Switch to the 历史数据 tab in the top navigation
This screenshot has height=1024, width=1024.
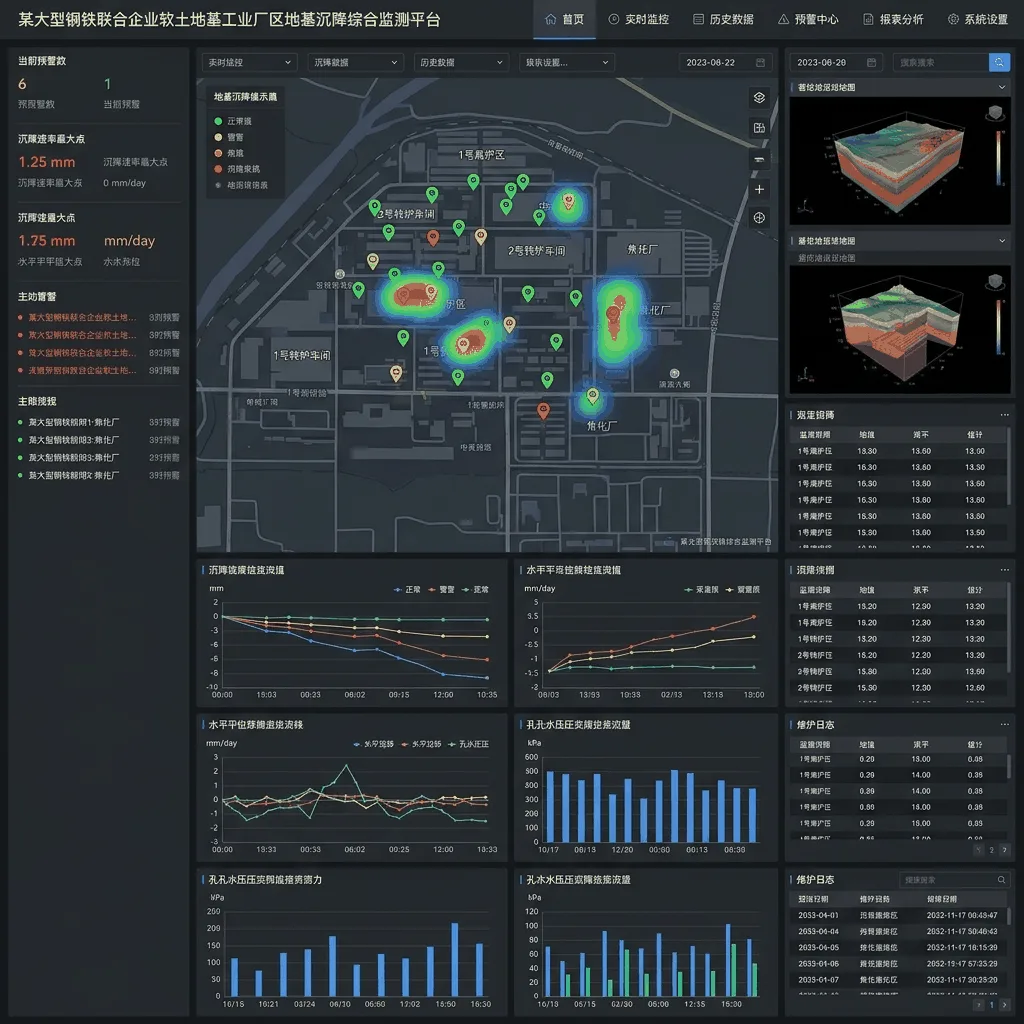click(723, 20)
